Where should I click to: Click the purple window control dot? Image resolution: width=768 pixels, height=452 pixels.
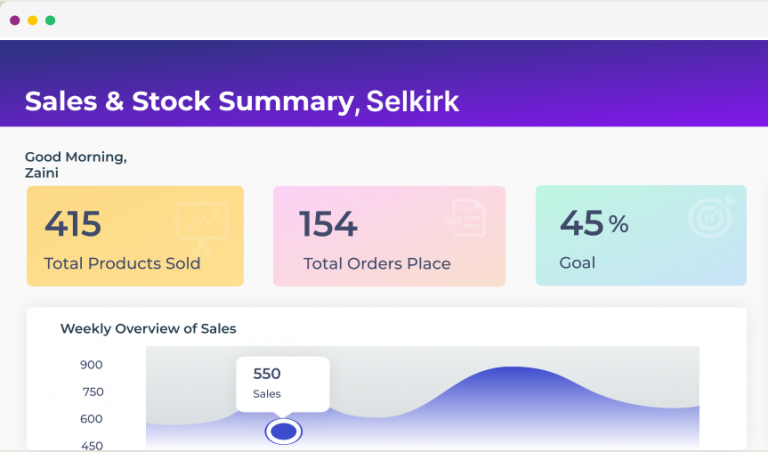point(15,20)
